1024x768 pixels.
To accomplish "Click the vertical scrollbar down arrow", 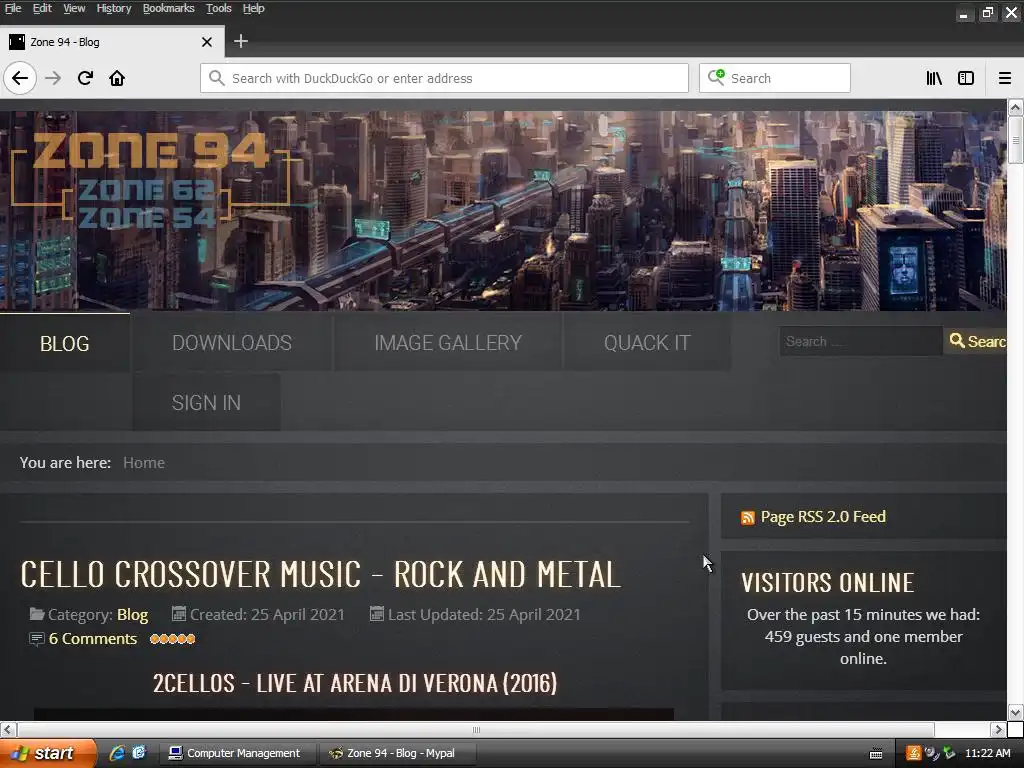I will [1015, 712].
